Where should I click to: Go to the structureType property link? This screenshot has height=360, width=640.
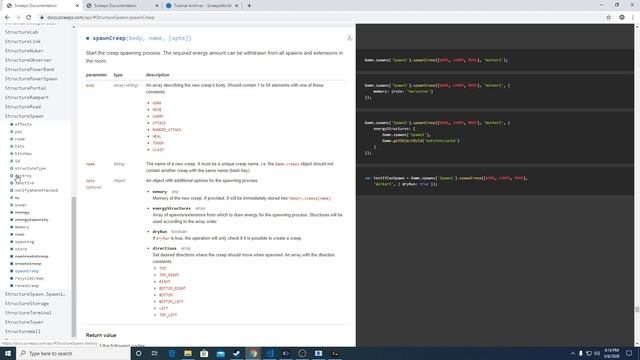31,169
